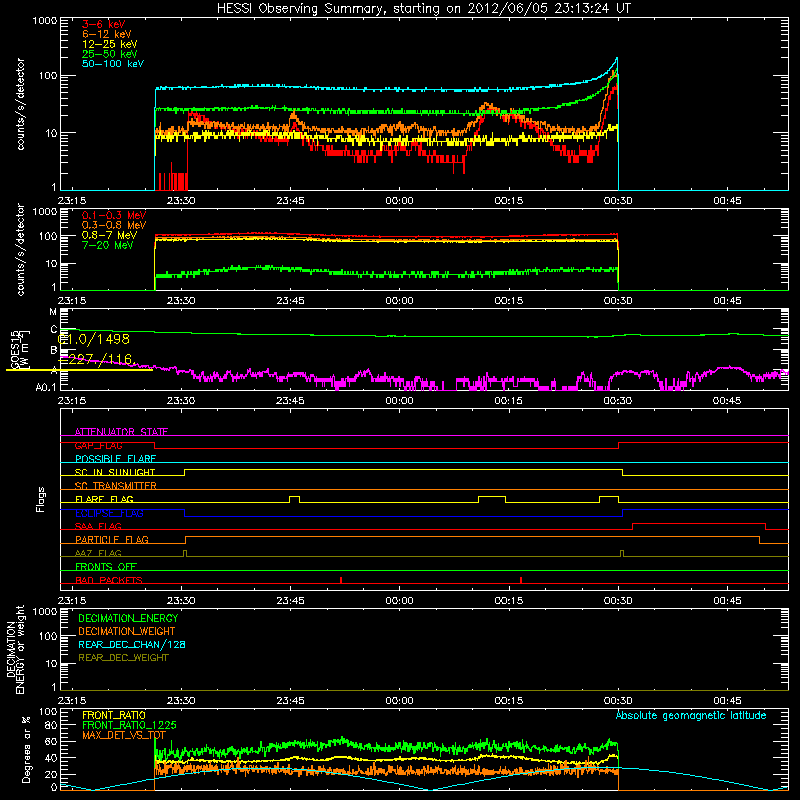Viewport: 800px width, 800px height.
Task: Click the 23:45 tick label under Flags panel
Action: pyautogui.click(x=290, y=601)
